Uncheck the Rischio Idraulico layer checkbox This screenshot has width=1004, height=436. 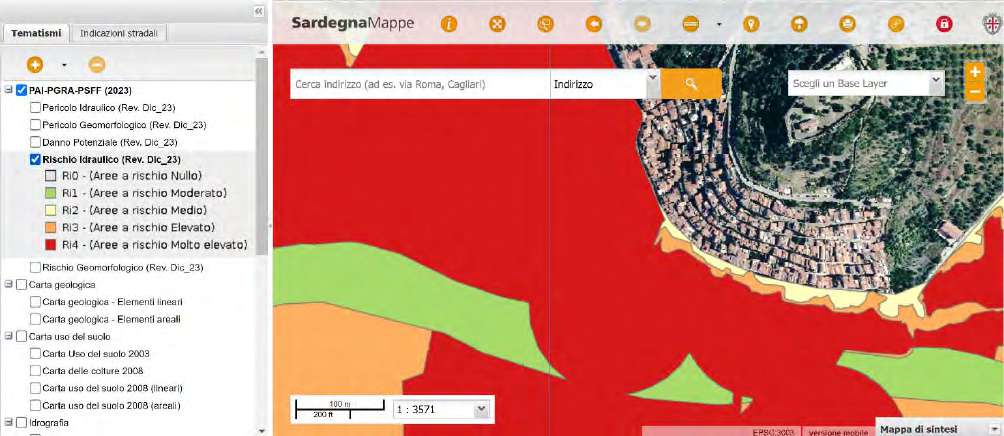(36, 159)
